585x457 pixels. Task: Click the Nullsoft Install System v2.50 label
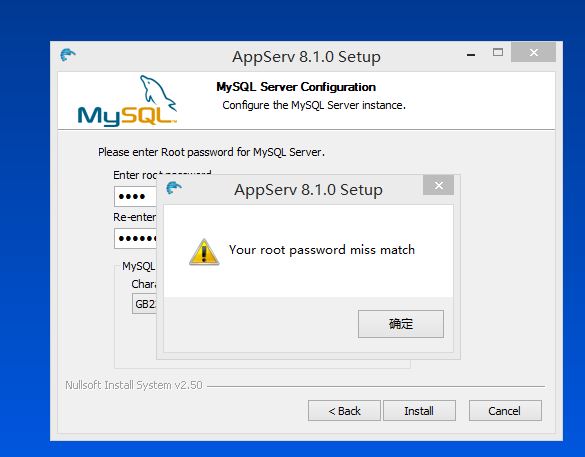tap(134, 385)
